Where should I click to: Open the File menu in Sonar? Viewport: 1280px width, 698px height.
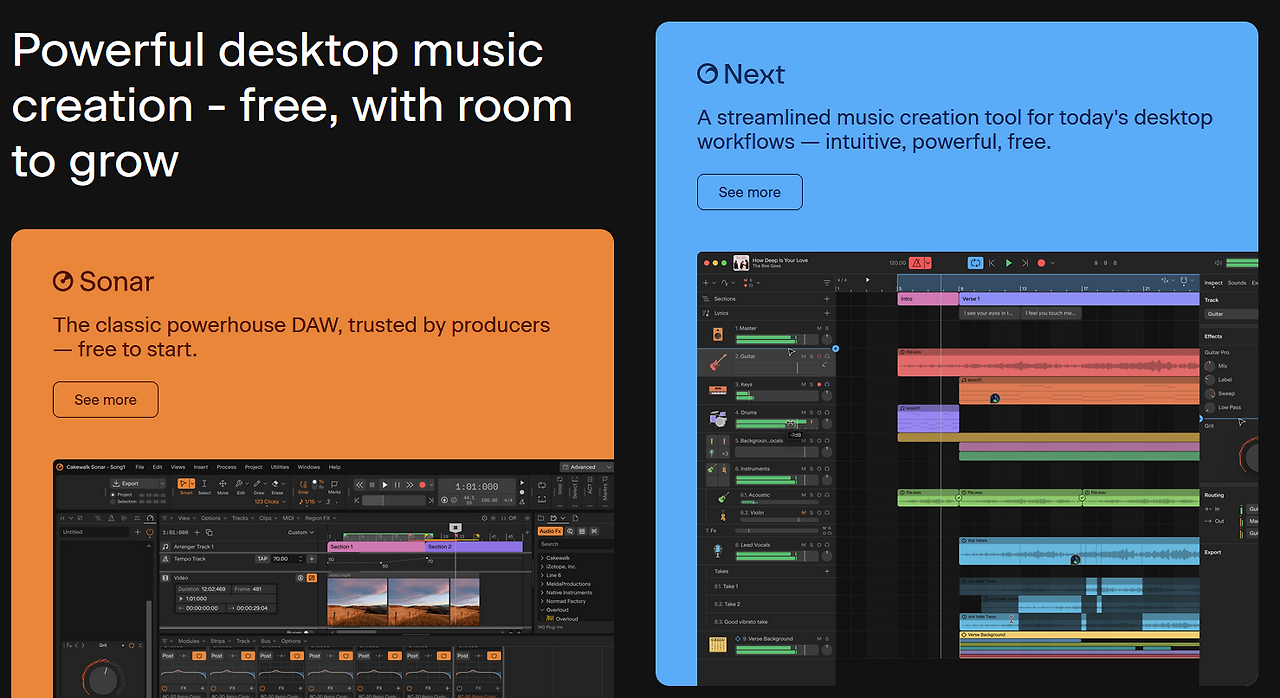(x=139, y=467)
